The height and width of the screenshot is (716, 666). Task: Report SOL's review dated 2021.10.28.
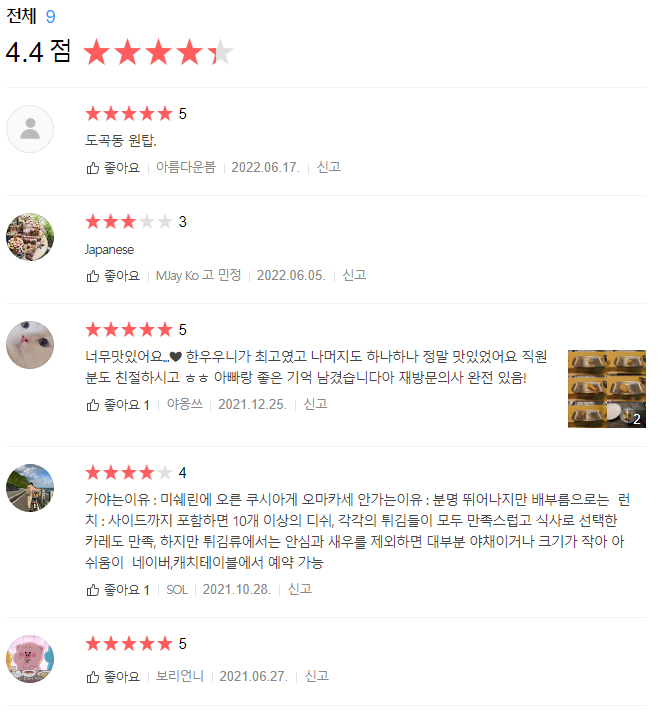(x=300, y=590)
